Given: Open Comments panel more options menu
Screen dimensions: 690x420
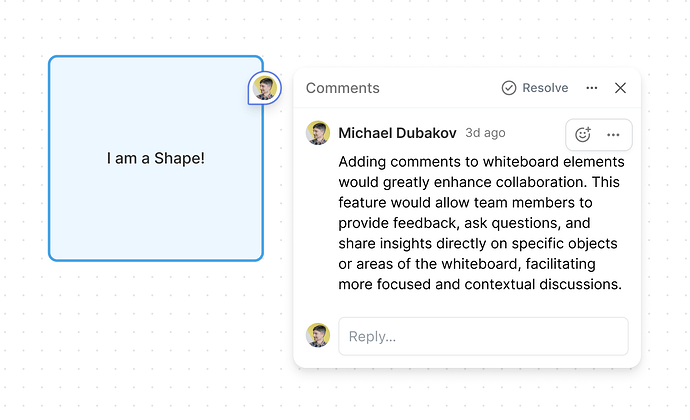Looking at the screenshot, I should pyautogui.click(x=592, y=88).
